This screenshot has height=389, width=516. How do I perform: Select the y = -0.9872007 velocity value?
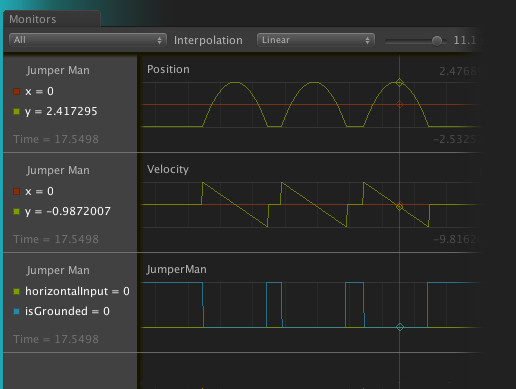tap(68, 211)
